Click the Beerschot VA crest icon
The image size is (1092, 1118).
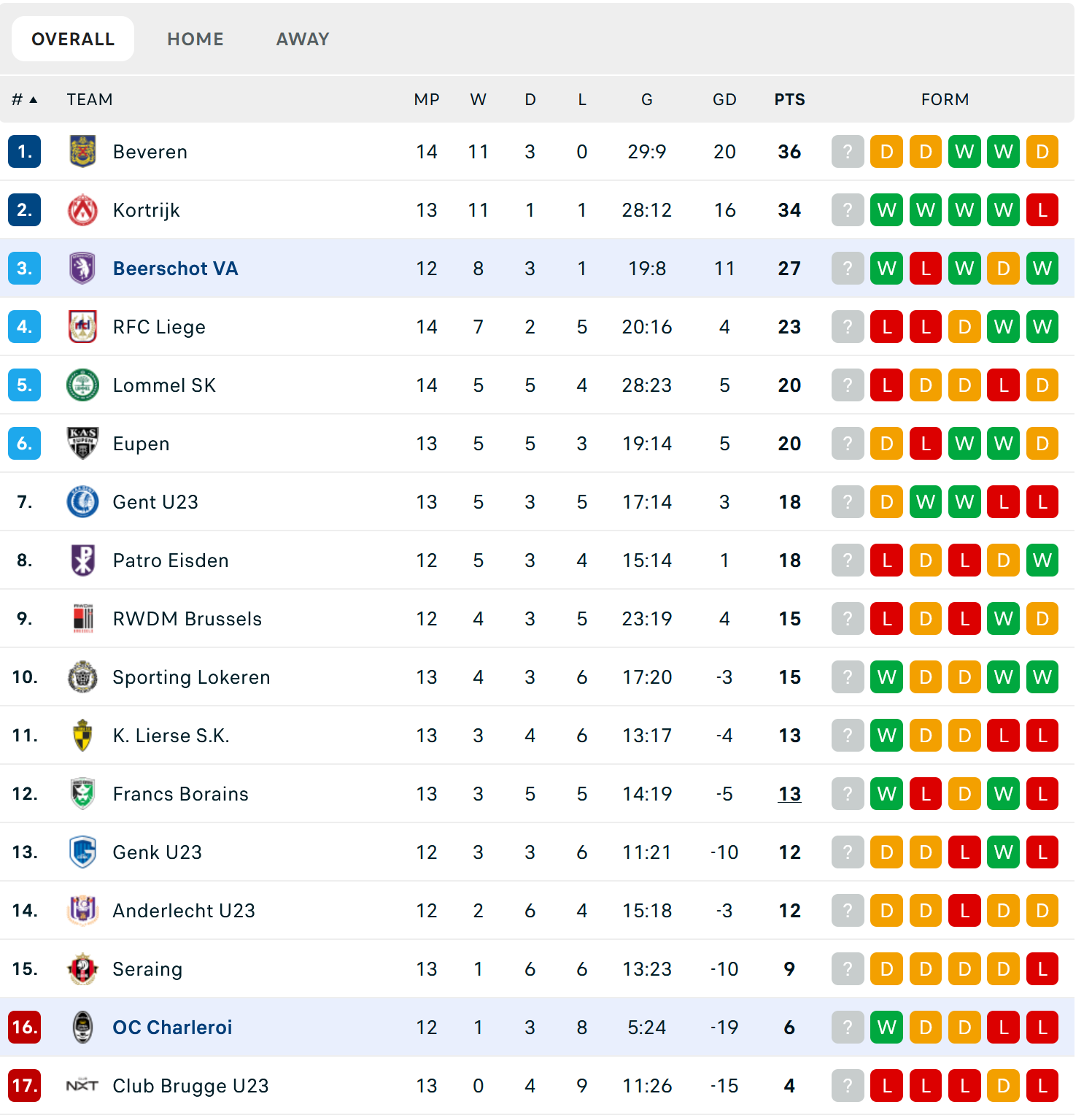pos(82,269)
